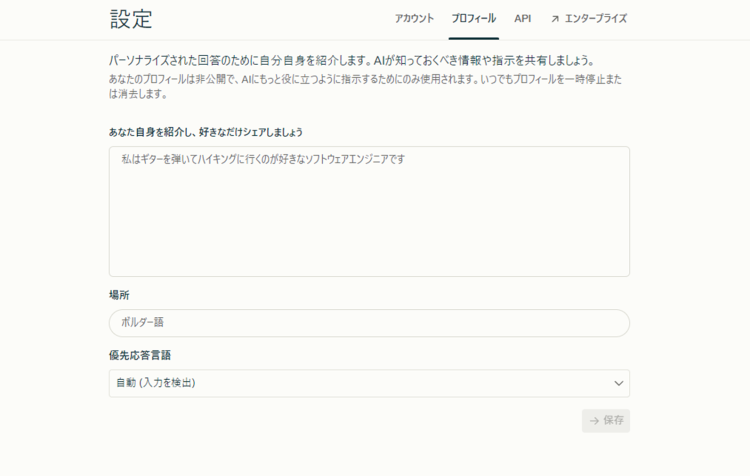
Task: Click the dropdown chevron arrow
Action: pos(618,383)
